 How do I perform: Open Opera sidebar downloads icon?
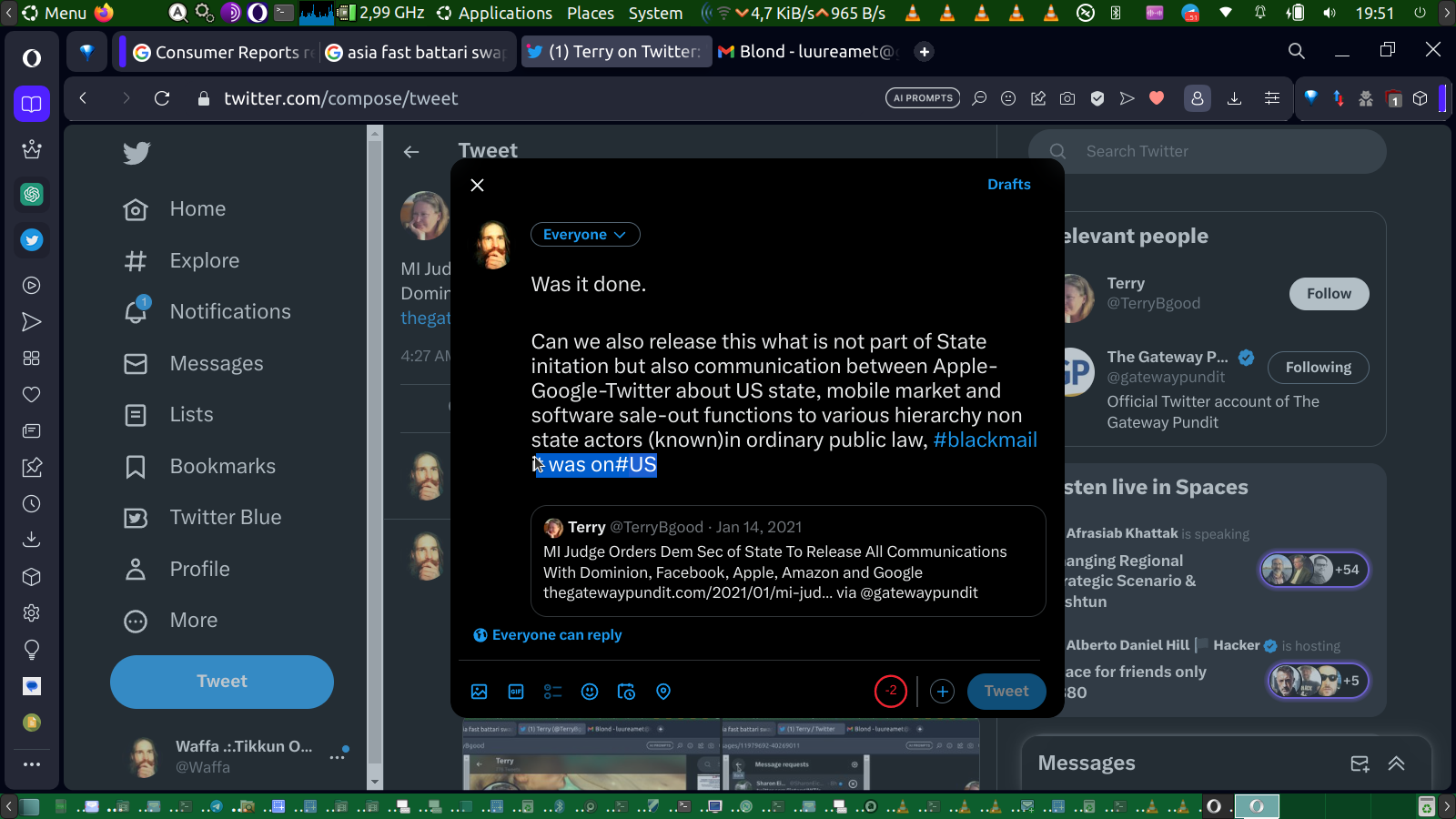coord(32,540)
